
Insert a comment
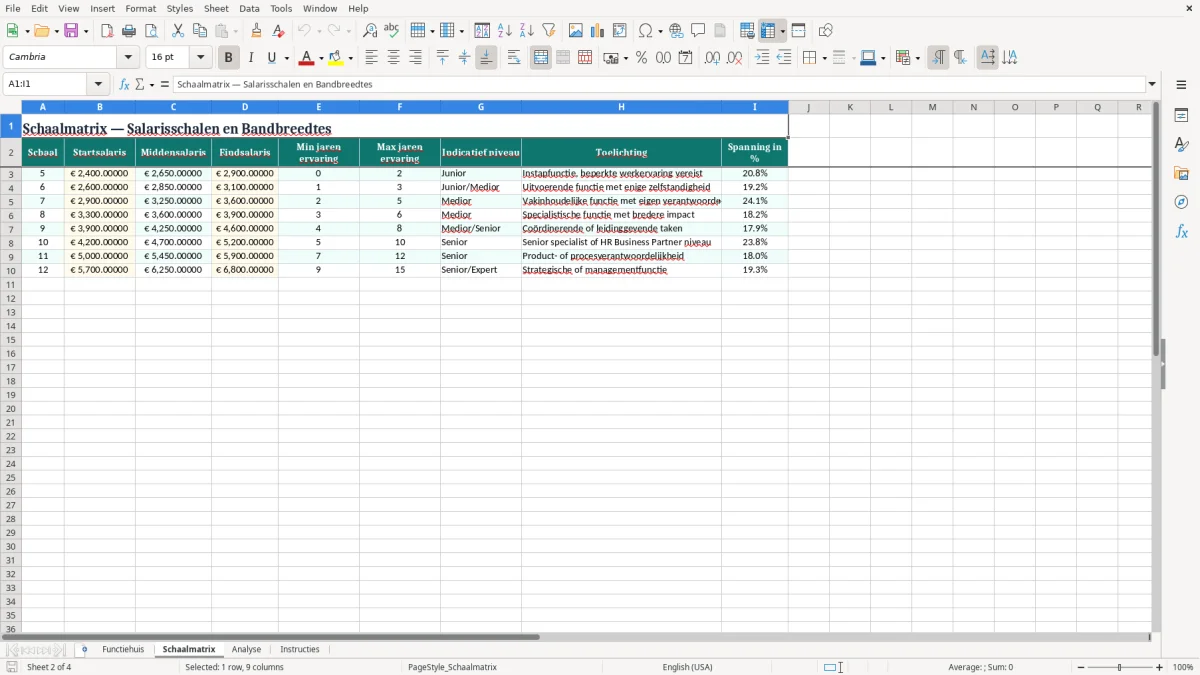[699, 31]
